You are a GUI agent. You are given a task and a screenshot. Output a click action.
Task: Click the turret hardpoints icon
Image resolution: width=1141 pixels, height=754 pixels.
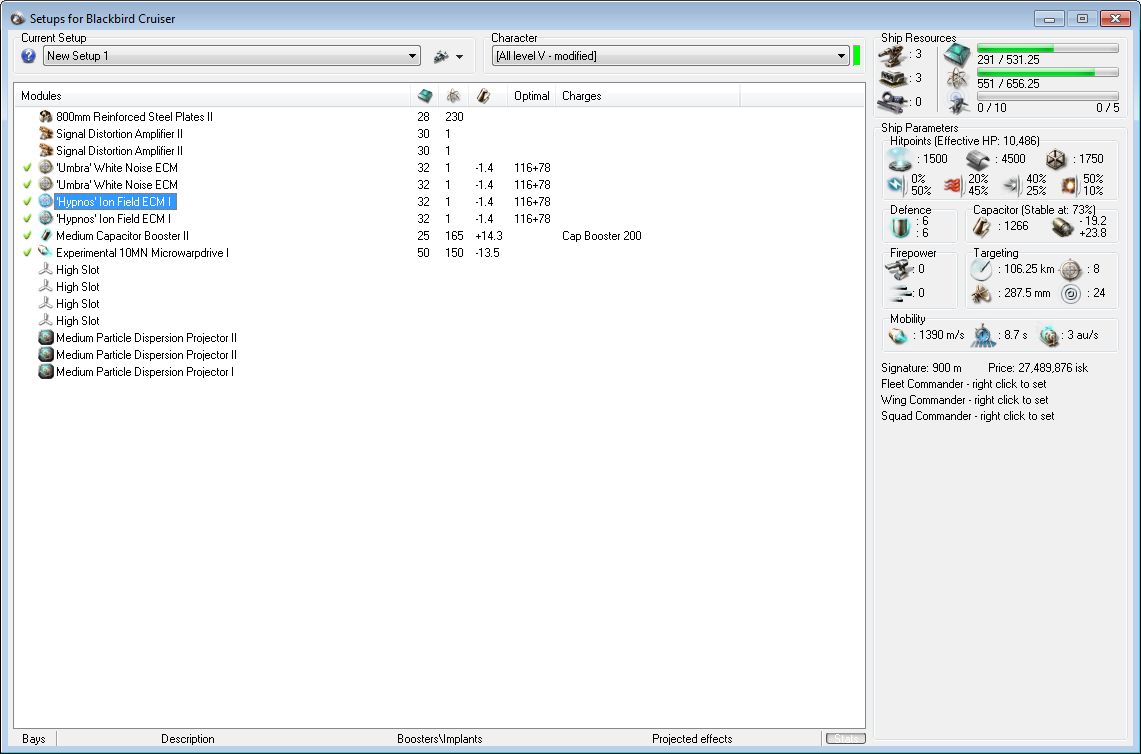[893, 55]
